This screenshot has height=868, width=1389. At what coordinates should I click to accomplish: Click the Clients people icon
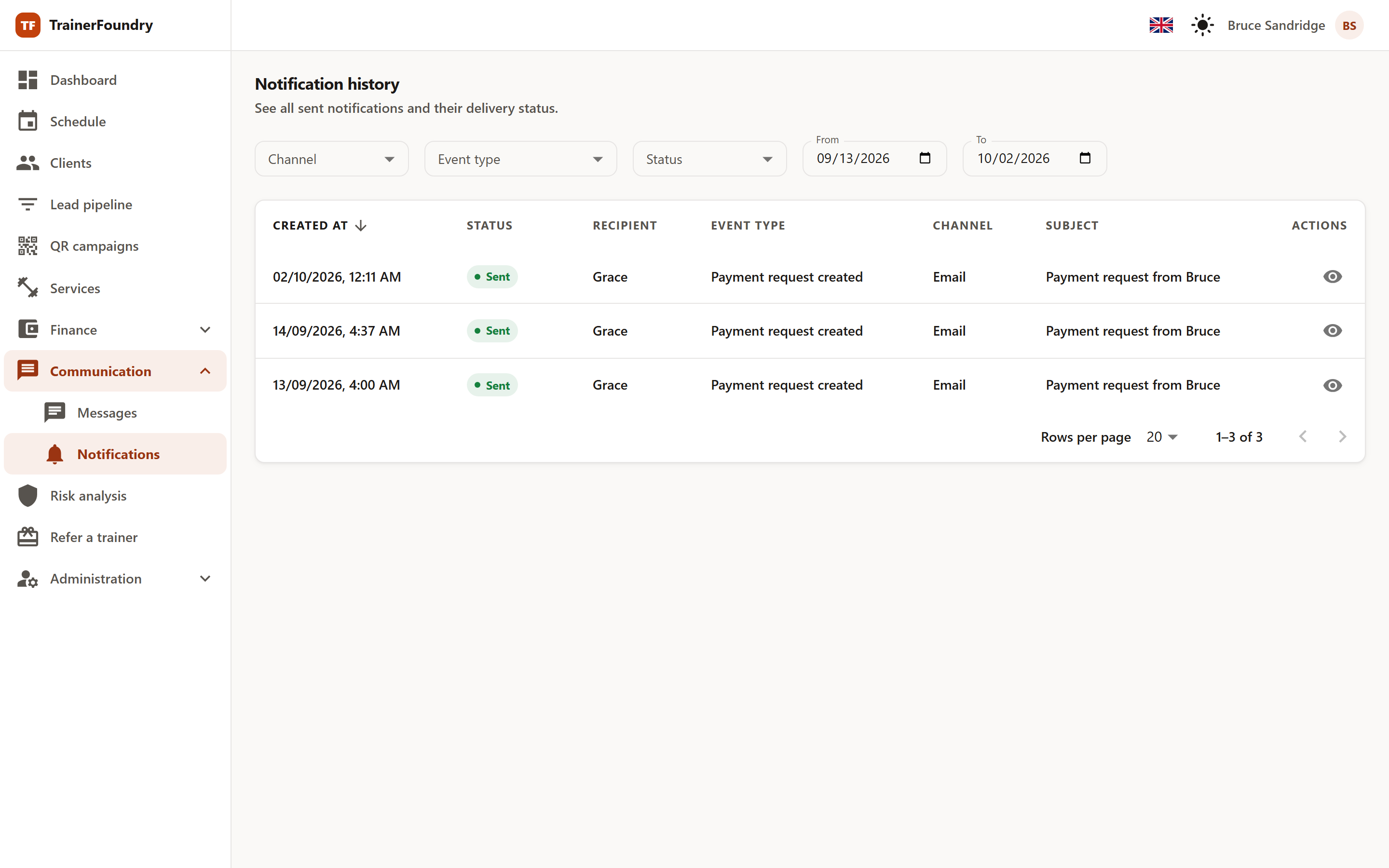pyautogui.click(x=27, y=163)
